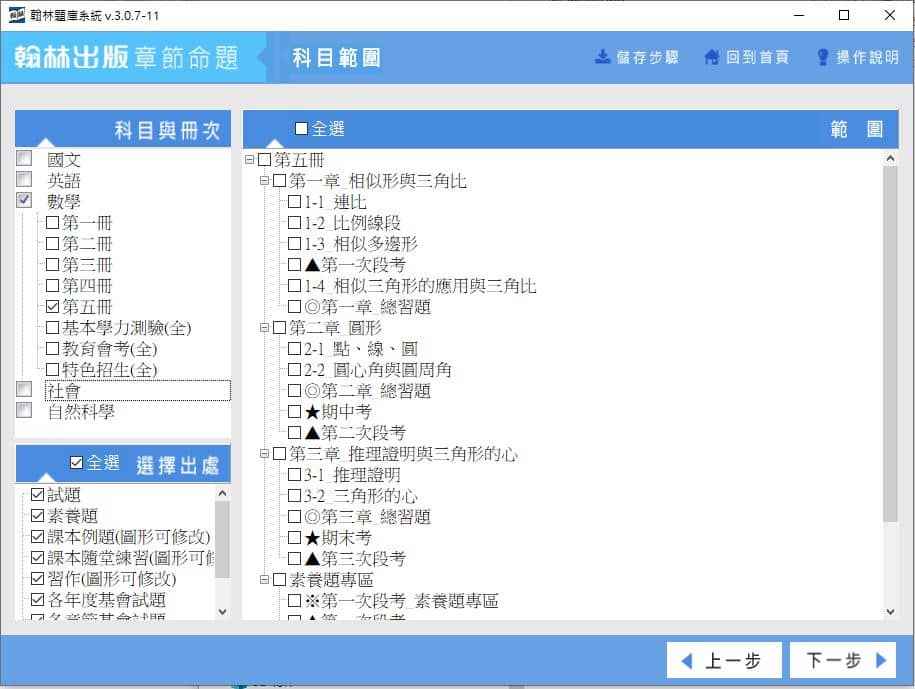This screenshot has height=689, width=915.
Task: Select ※第一次段考 素養題專區 row
Action: pos(401,601)
